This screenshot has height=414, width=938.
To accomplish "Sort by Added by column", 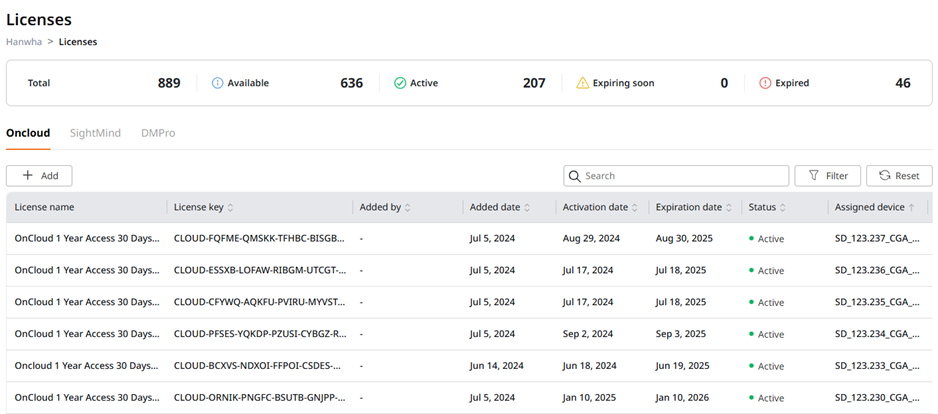I will click(407, 208).
